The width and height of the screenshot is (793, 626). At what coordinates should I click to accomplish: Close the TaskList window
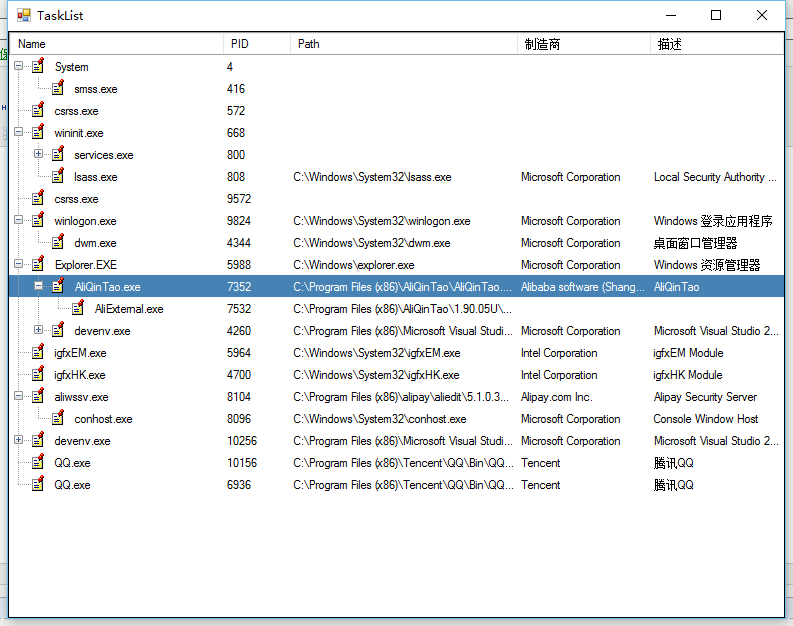pos(762,15)
